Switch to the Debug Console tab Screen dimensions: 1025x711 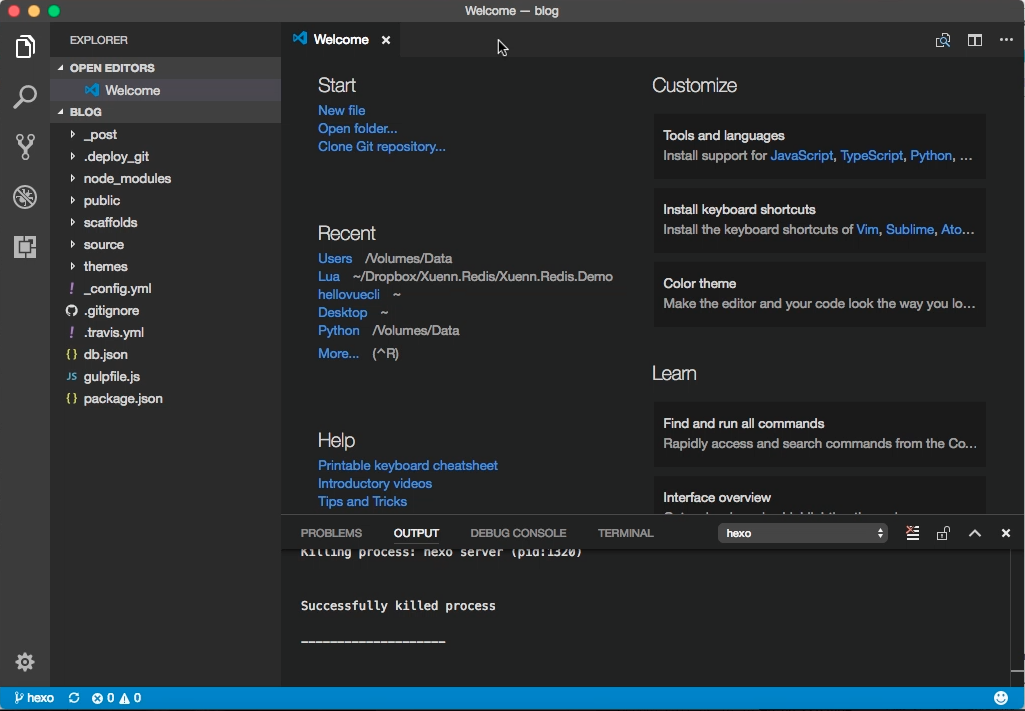518,533
